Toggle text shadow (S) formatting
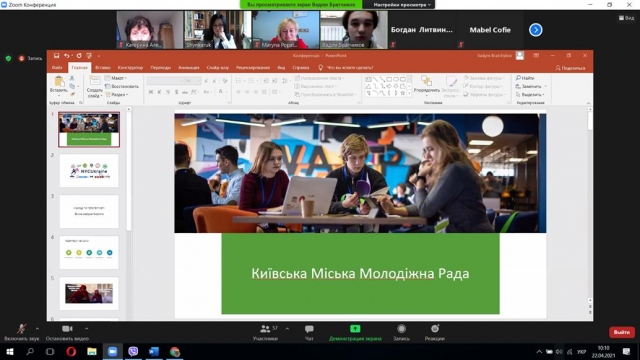The width and height of the screenshot is (640, 360). point(176,92)
